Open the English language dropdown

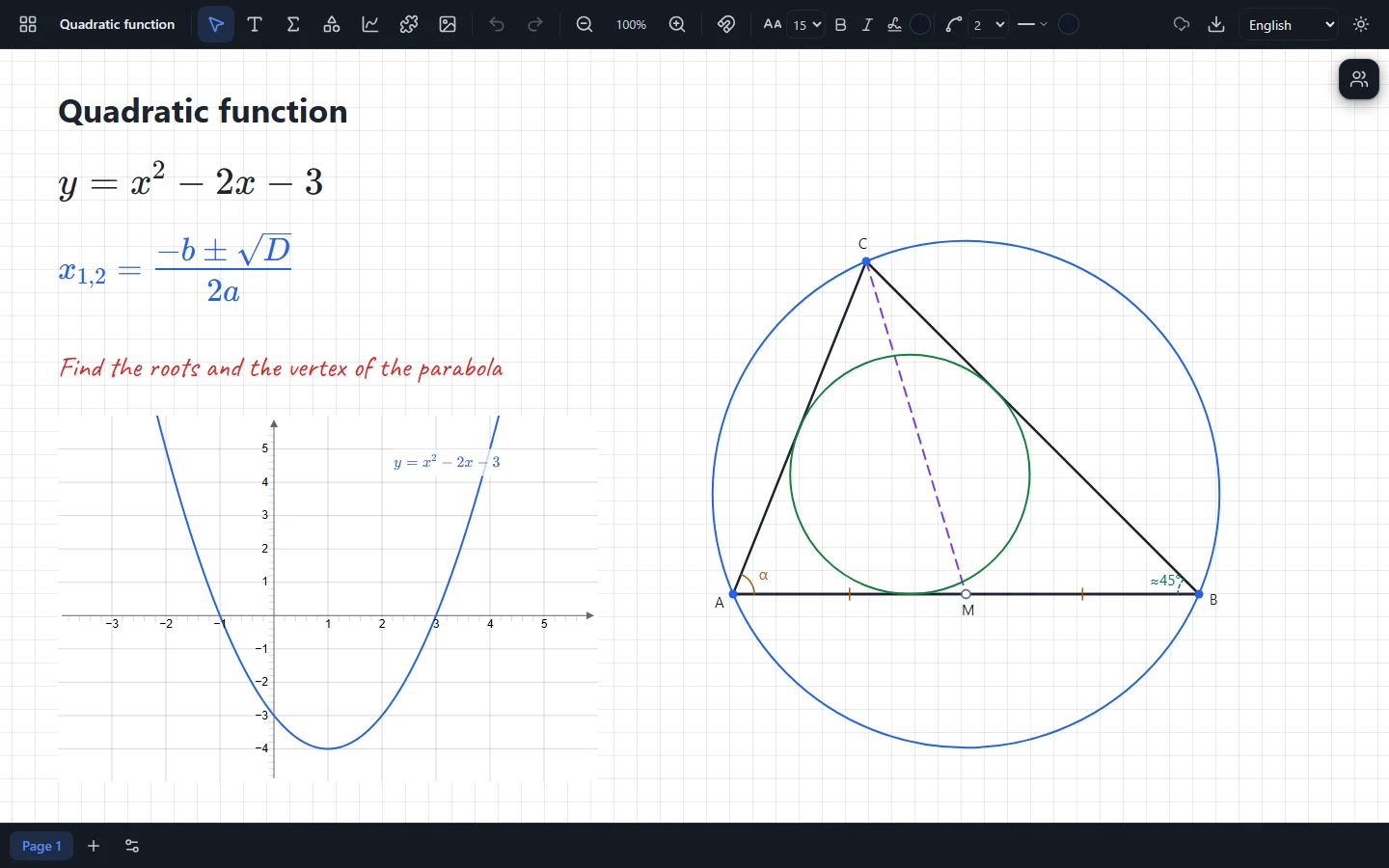pos(1290,24)
